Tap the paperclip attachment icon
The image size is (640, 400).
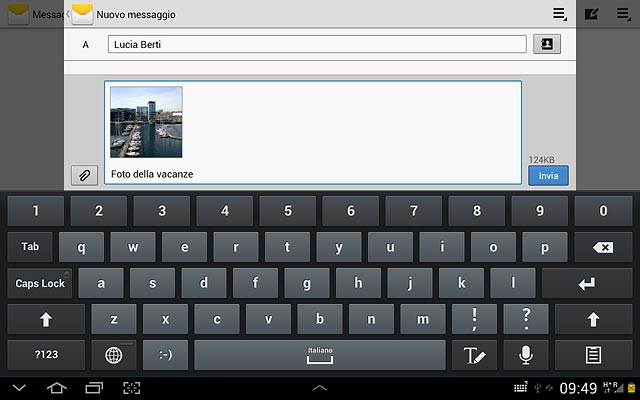[84, 176]
